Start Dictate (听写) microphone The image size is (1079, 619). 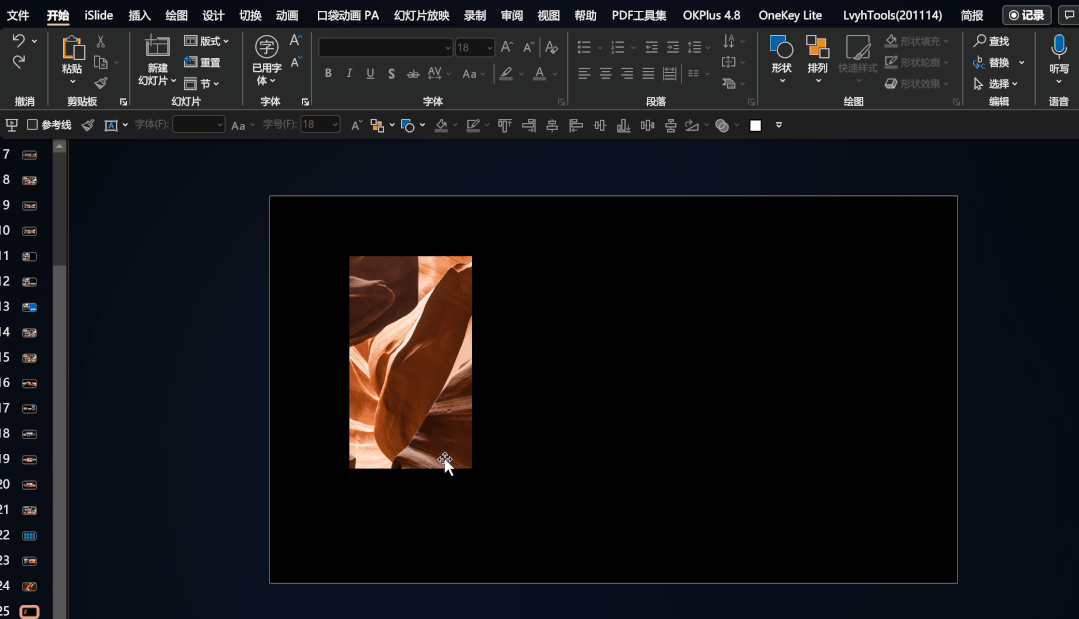click(x=1058, y=47)
